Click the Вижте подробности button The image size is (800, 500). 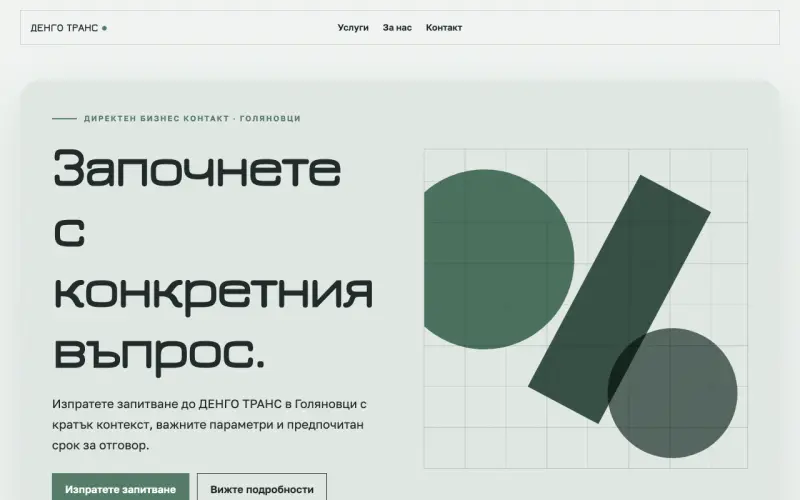pos(262,489)
